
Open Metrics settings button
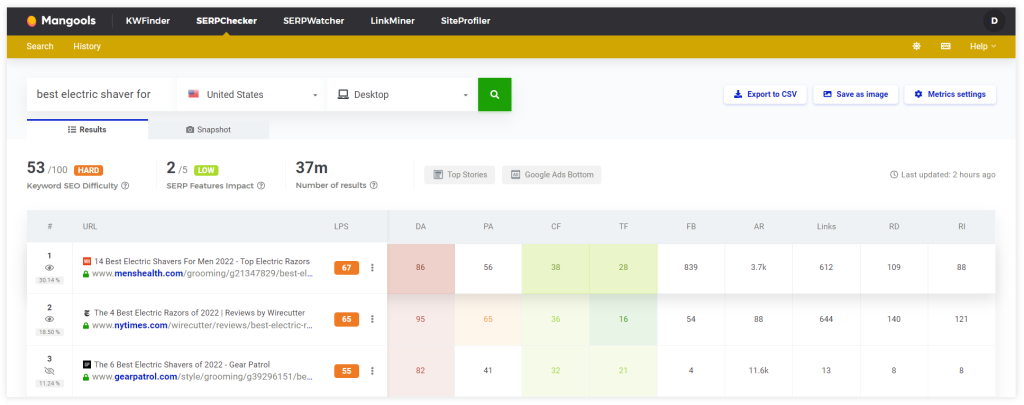pos(949,94)
